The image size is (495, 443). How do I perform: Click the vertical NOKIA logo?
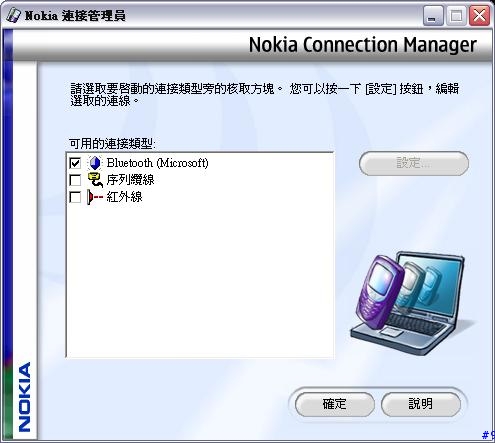[x=25, y=397]
